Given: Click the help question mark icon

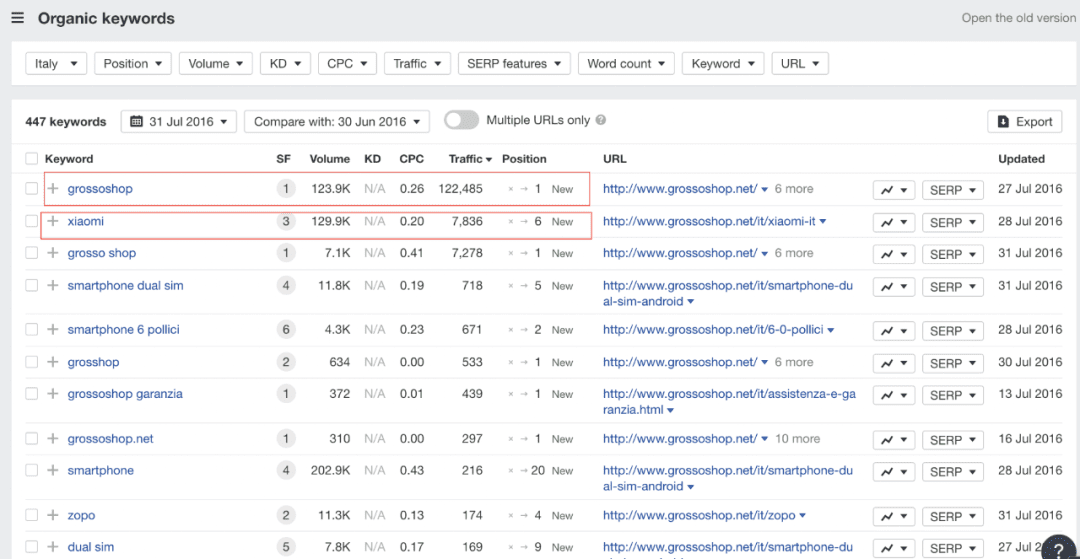Looking at the screenshot, I should [x=1059, y=548].
